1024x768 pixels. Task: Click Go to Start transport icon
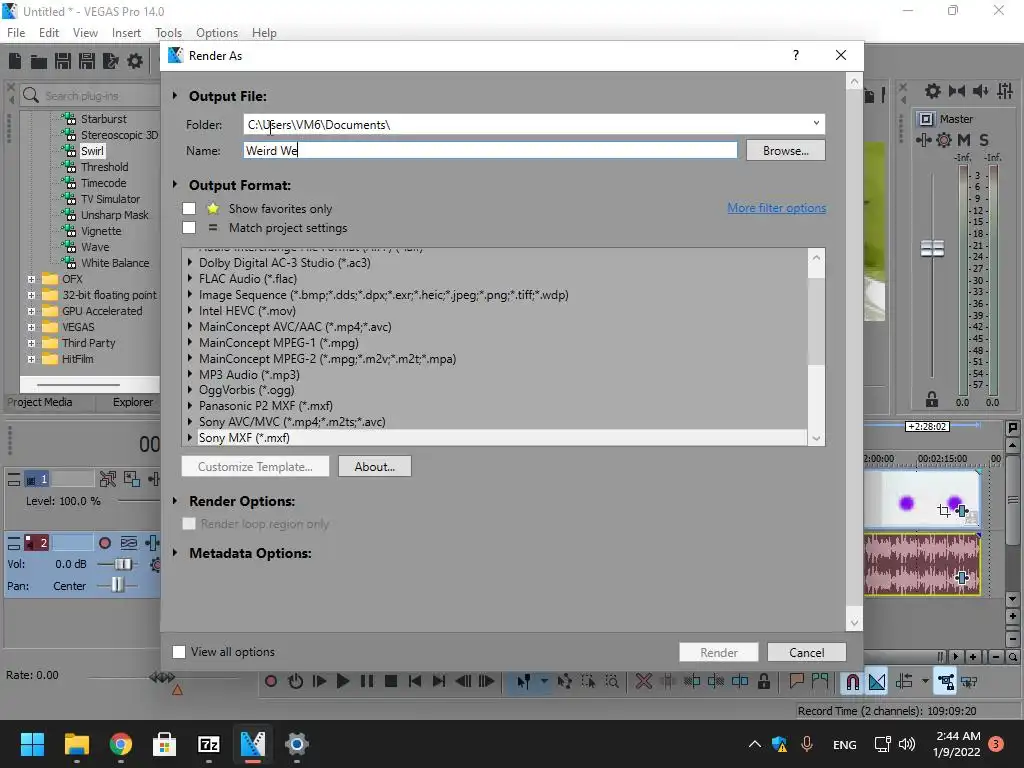[x=415, y=681]
